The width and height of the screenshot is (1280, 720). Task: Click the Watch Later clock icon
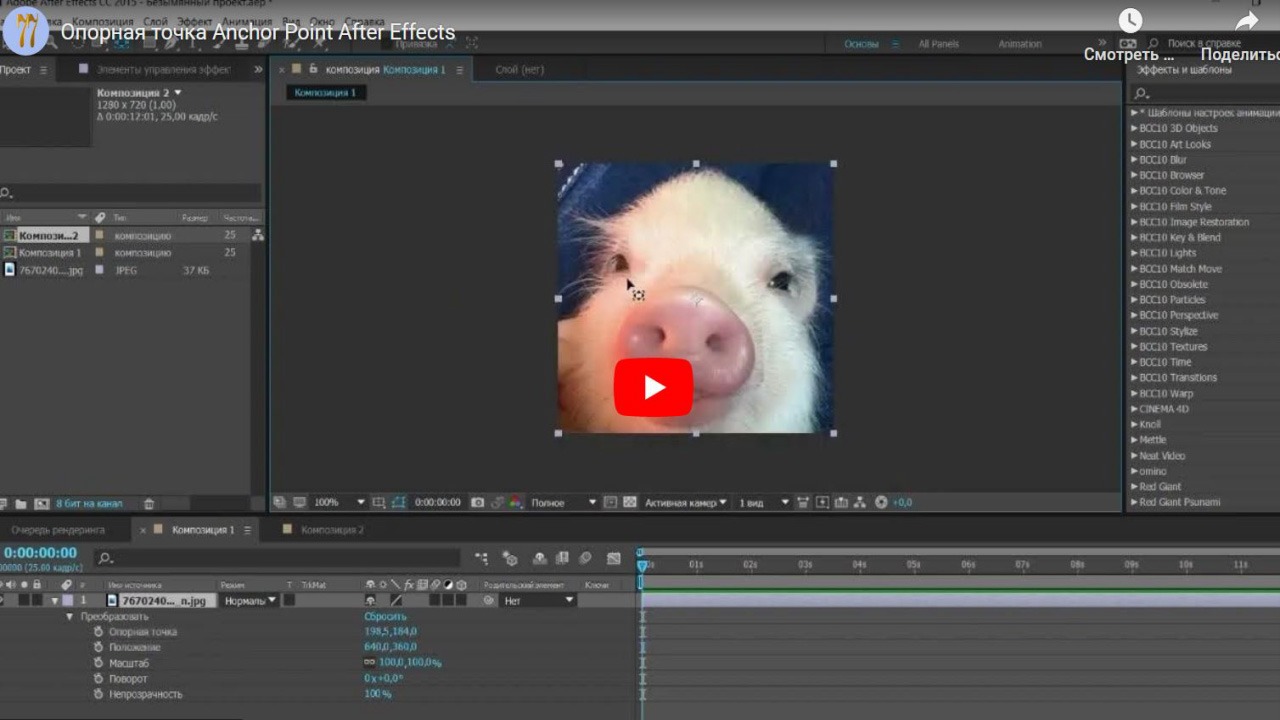[1130, 21]
